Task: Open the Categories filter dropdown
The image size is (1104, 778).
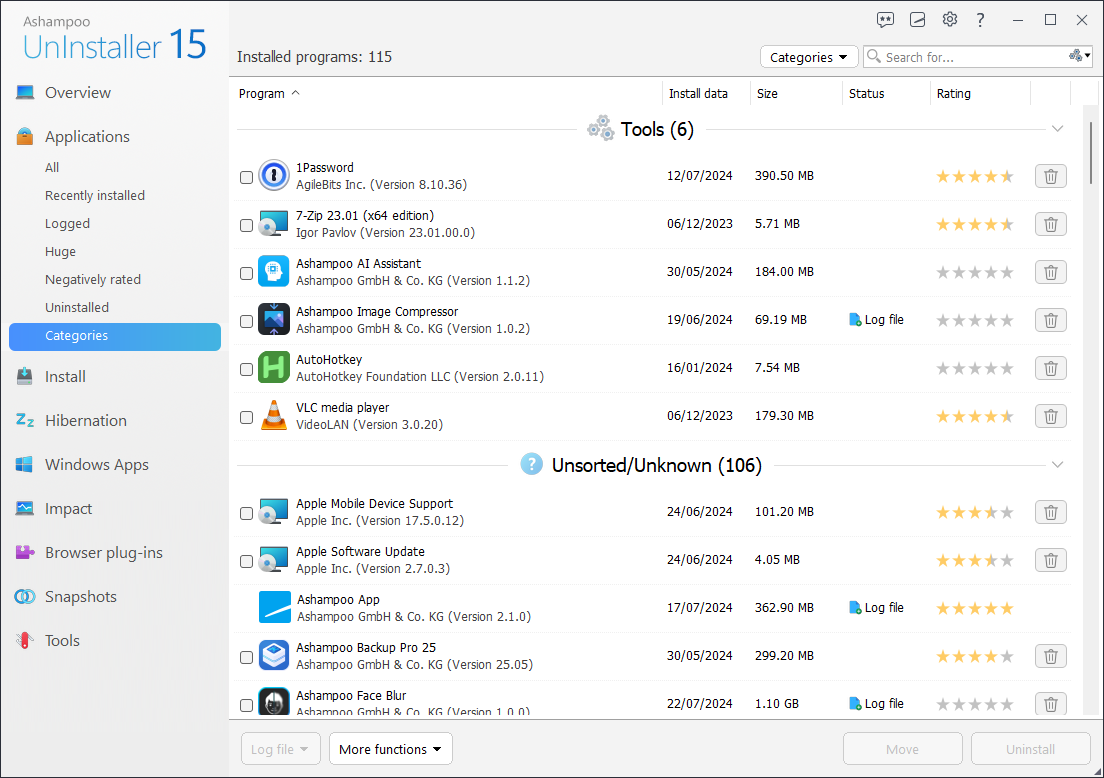Action: (x=808, y=57)
